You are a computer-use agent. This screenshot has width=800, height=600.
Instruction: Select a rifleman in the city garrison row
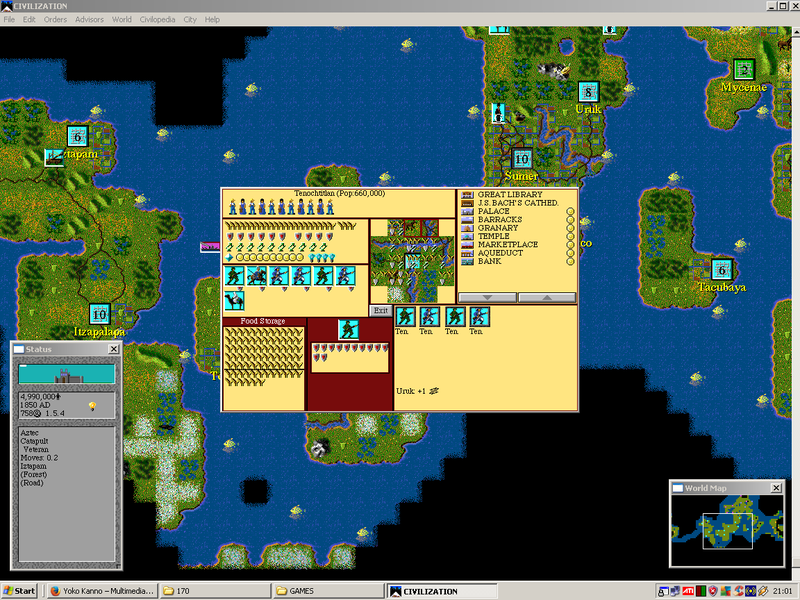278,275
